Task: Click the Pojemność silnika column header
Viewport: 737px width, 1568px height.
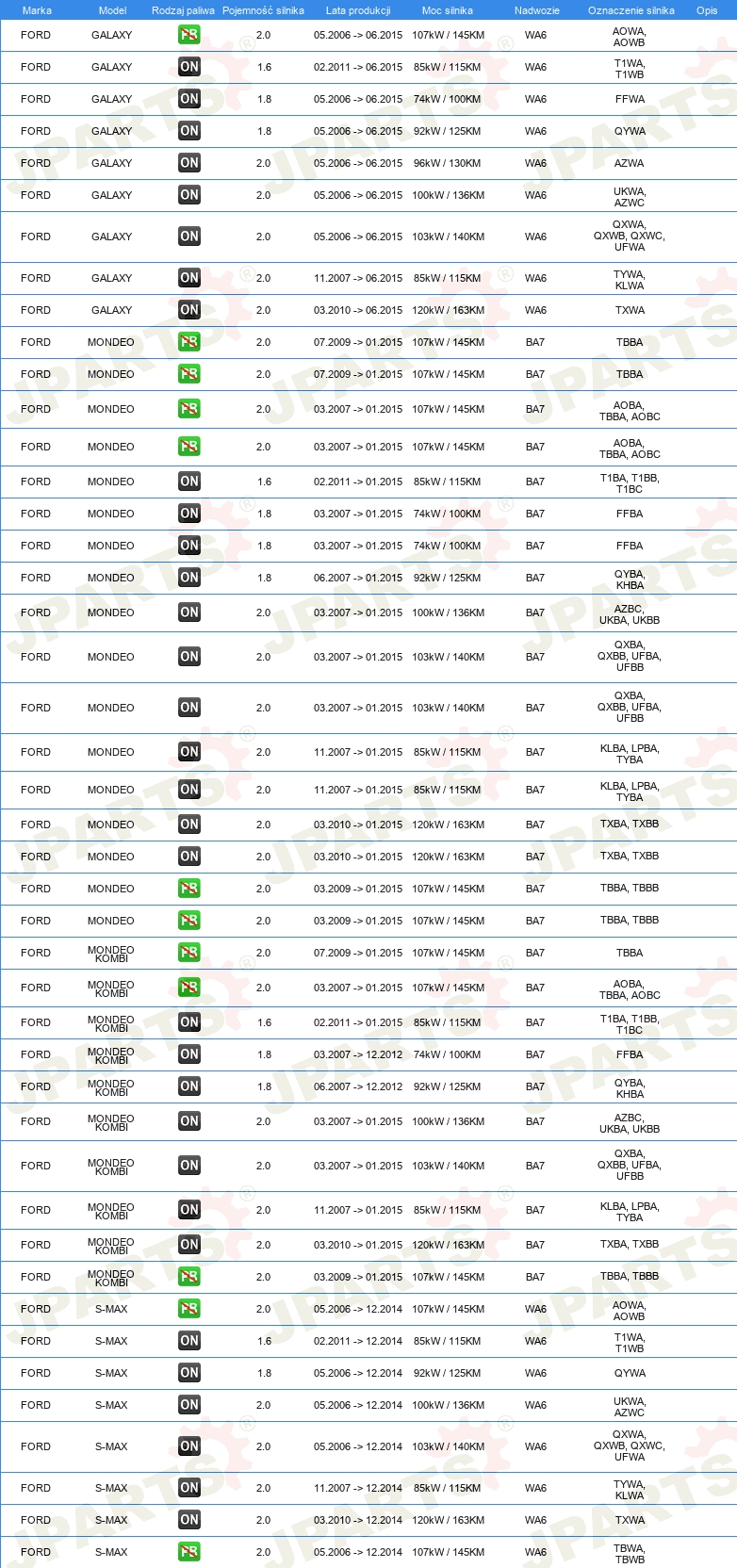Action: pos(263,10)
